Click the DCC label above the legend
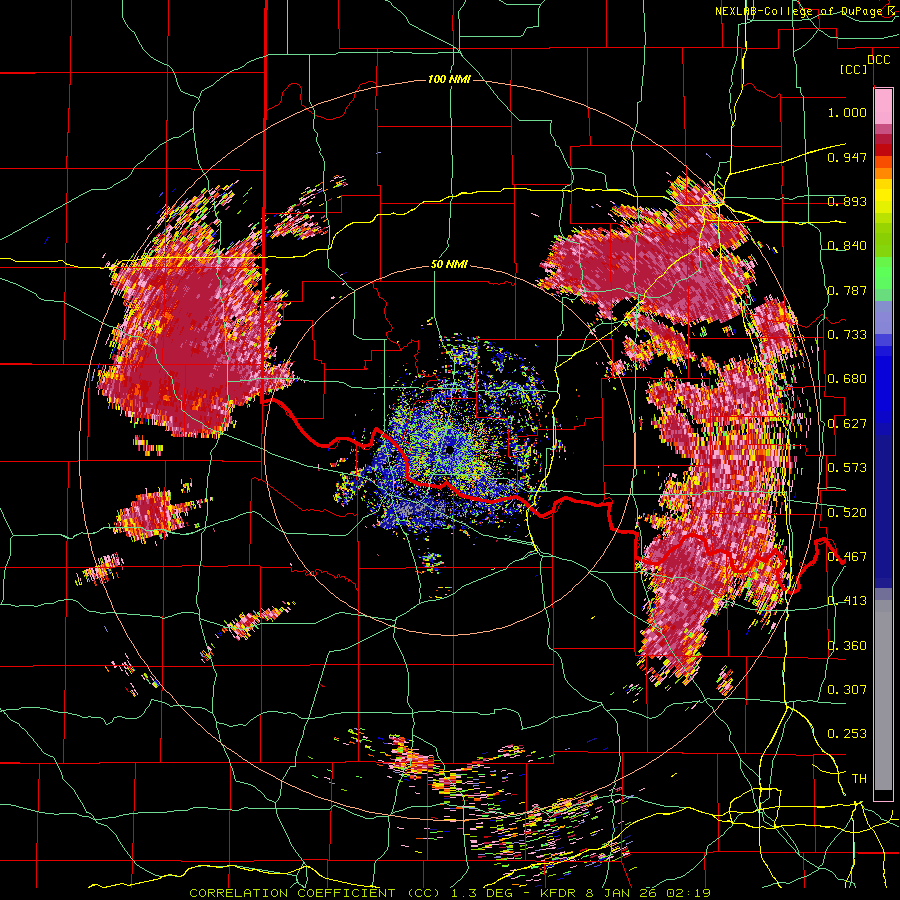The height and width of the screenshot is (900, 900). [x=878, y=60]
